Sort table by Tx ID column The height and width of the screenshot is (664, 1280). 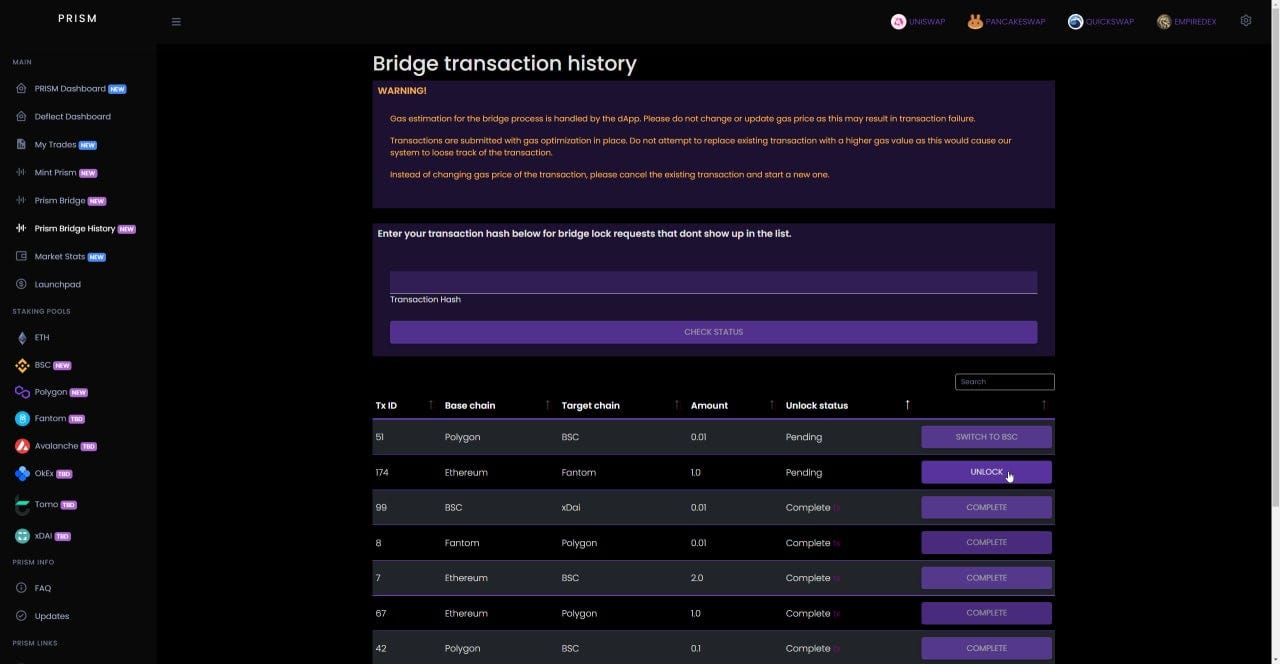point(403,405)
